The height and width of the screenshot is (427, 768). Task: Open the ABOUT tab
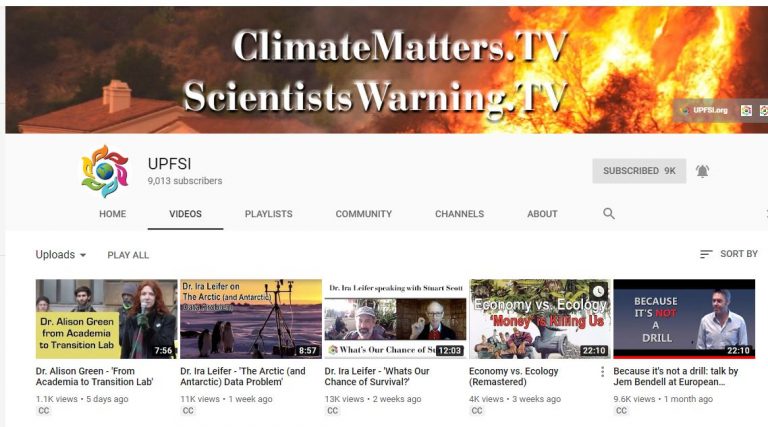(x=542, y=214)
